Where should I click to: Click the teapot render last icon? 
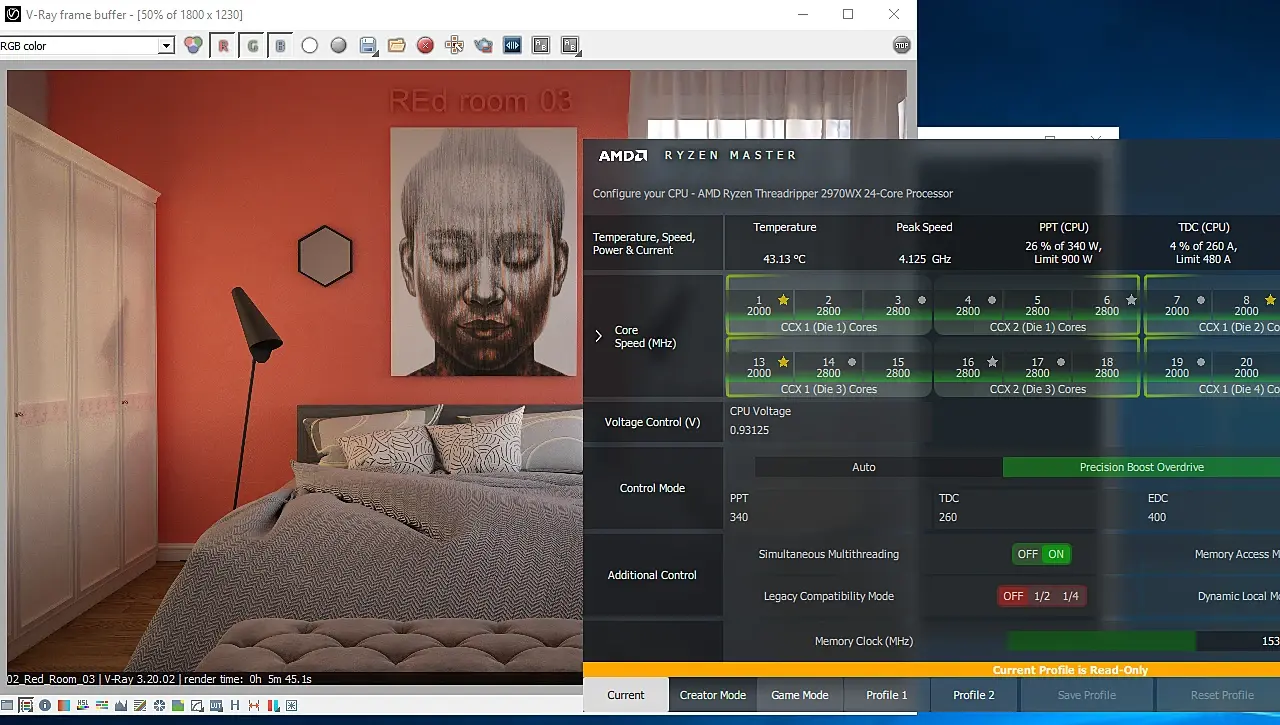[x=483, y=45]
